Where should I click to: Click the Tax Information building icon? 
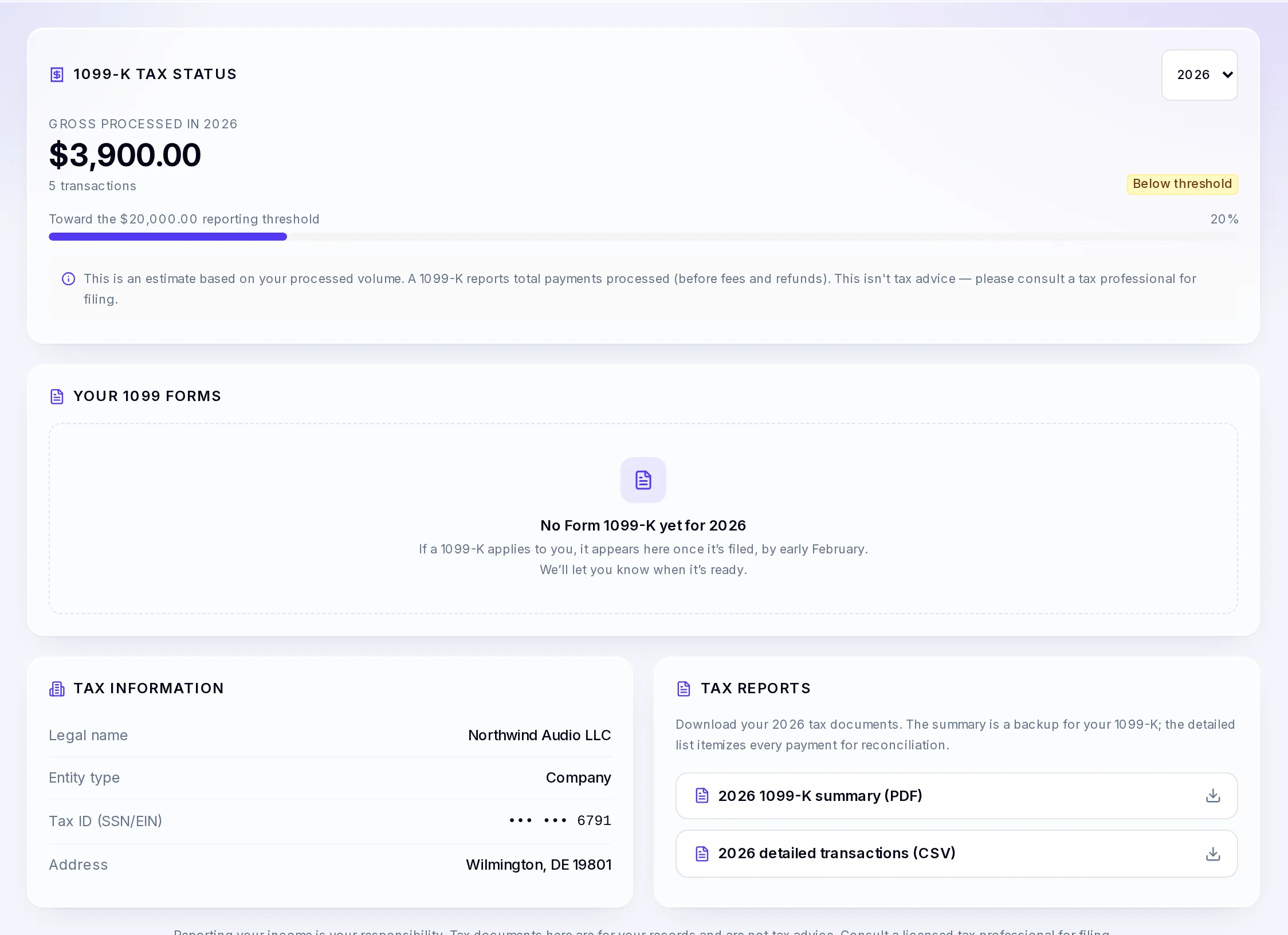[57, 689]
